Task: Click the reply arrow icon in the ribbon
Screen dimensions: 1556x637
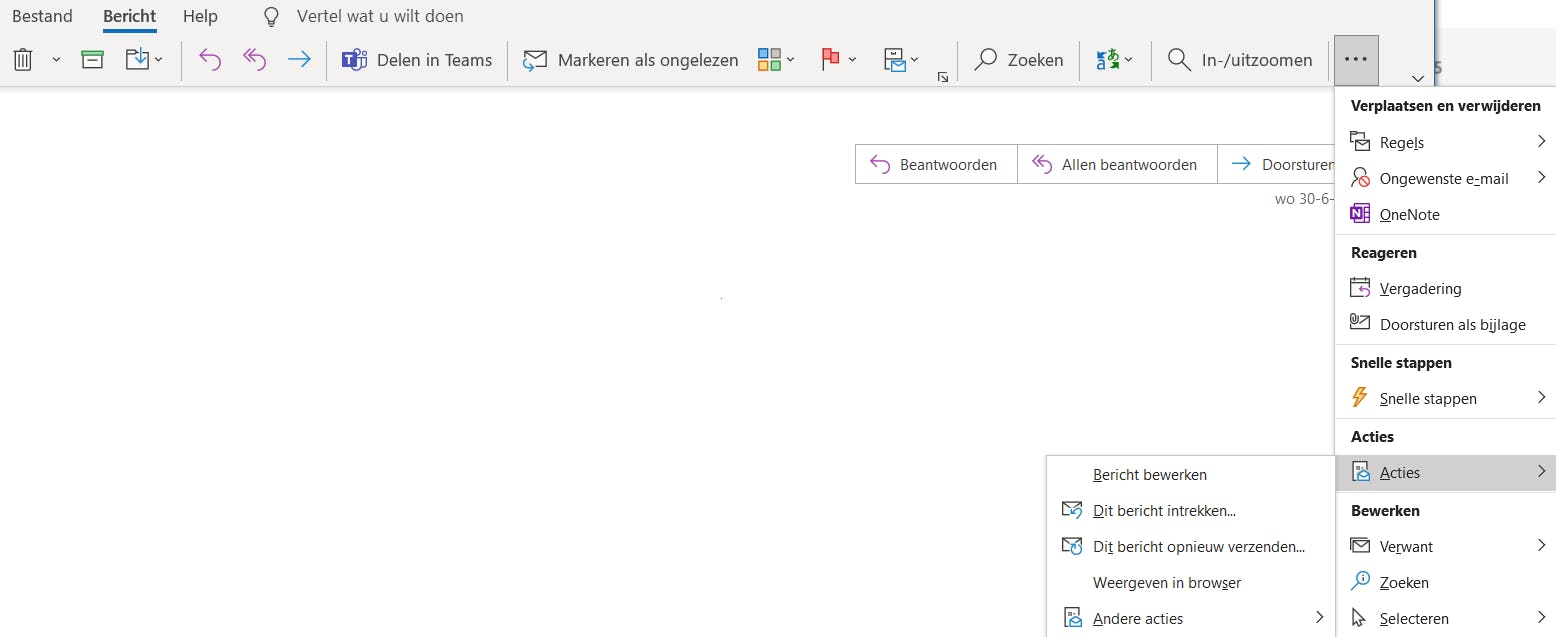Action: (209, 60)
